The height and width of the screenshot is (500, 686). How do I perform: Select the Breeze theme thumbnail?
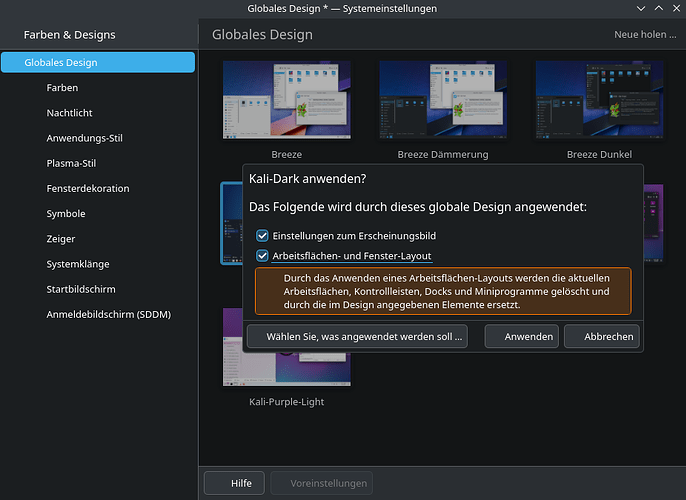287,100
